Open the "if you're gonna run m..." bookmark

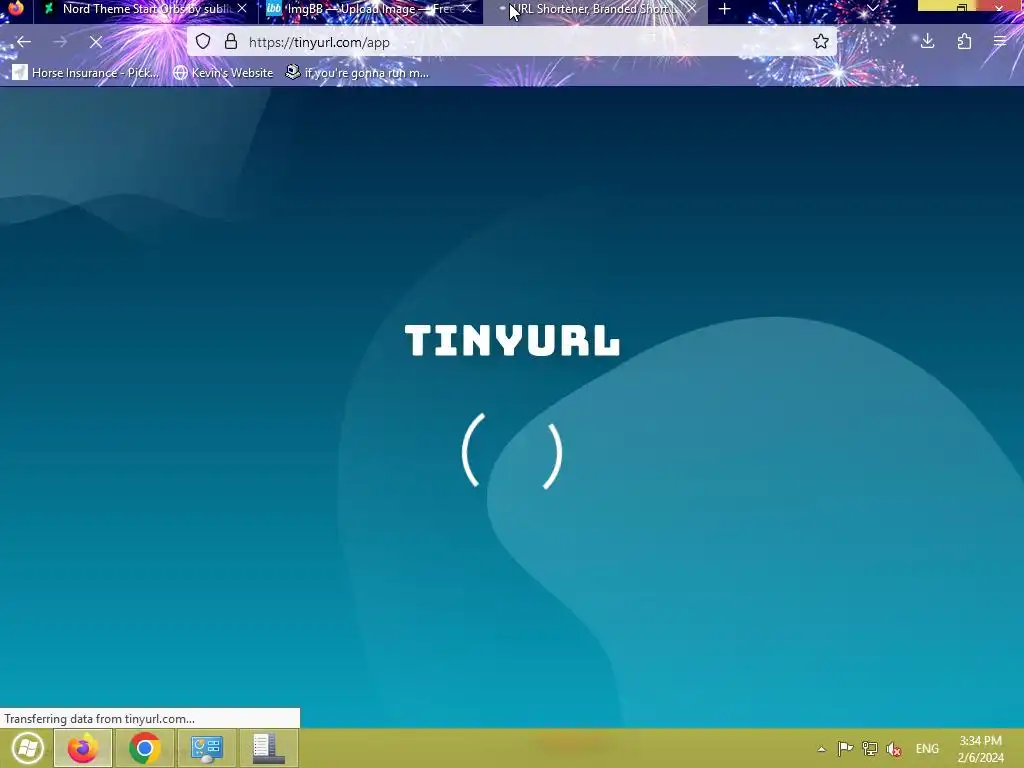tap(357, 72)
